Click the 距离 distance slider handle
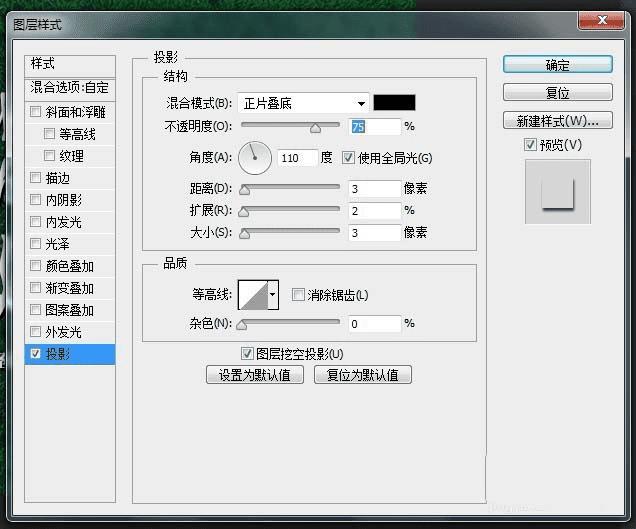The width and height of the screenshot is (636, 529). click(245, 190)
